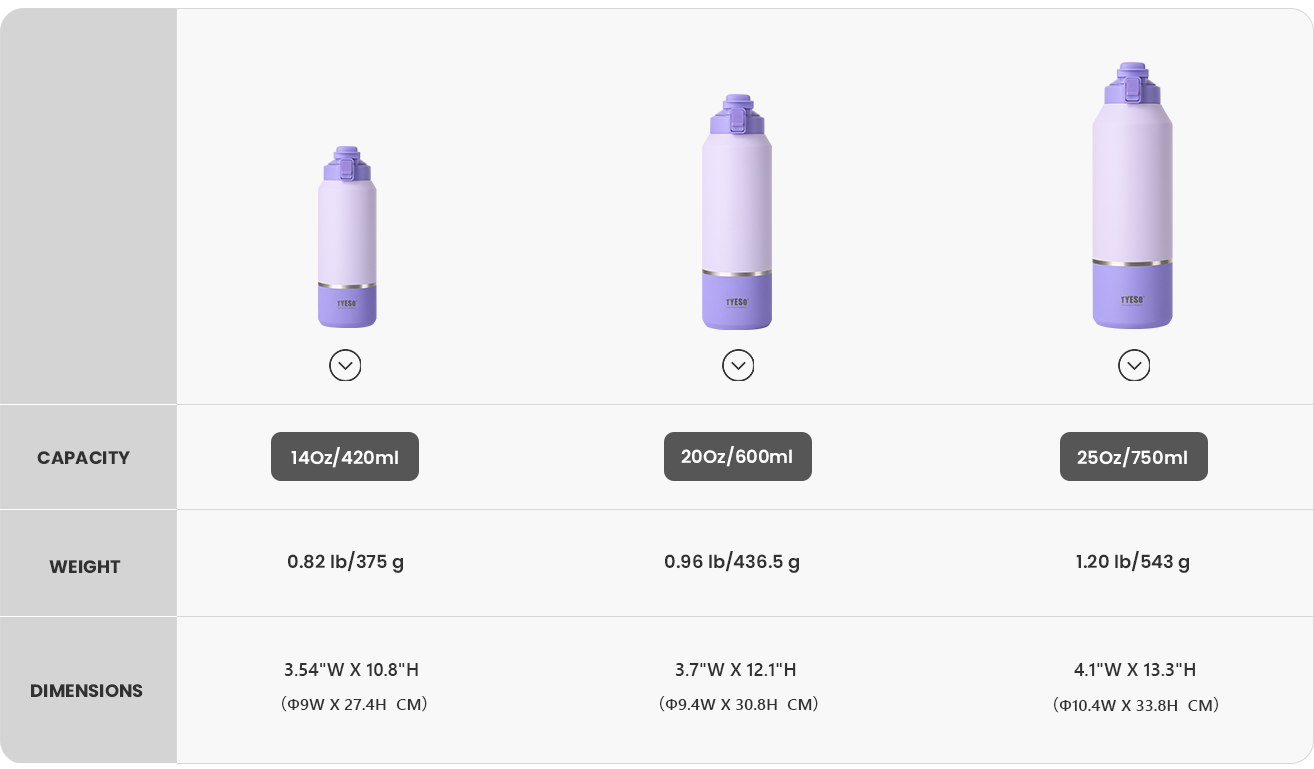1314x769 pixels.
Task: Click the 0.96 lb/436.5 g weight value
Action: tap(732, 562)
